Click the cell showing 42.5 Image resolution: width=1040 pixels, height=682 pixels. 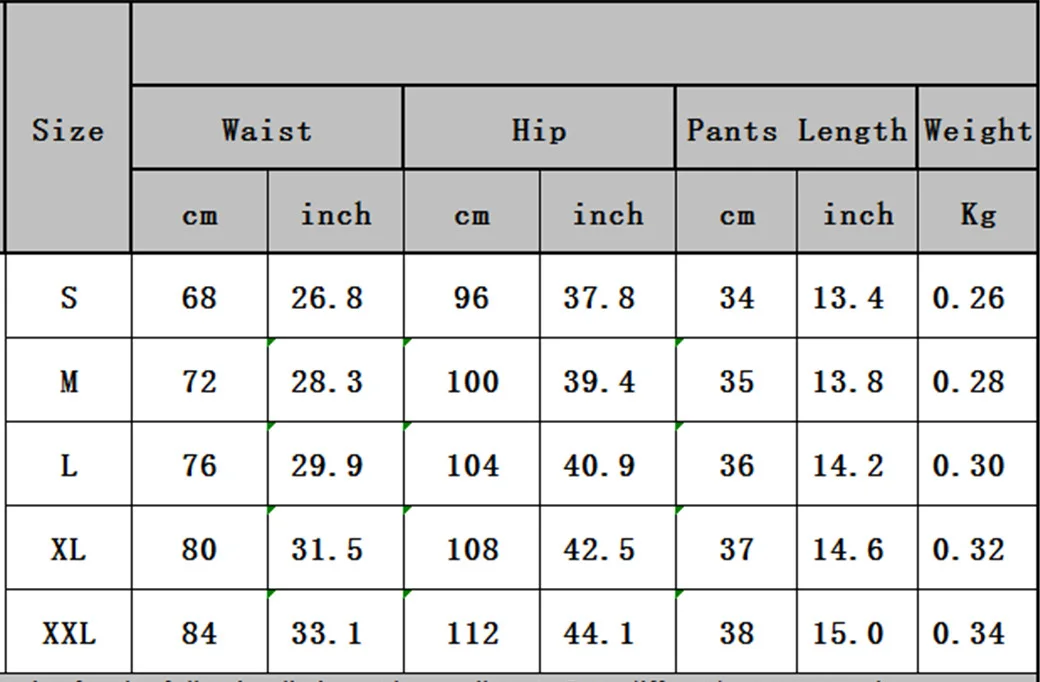tap(608, 548)
